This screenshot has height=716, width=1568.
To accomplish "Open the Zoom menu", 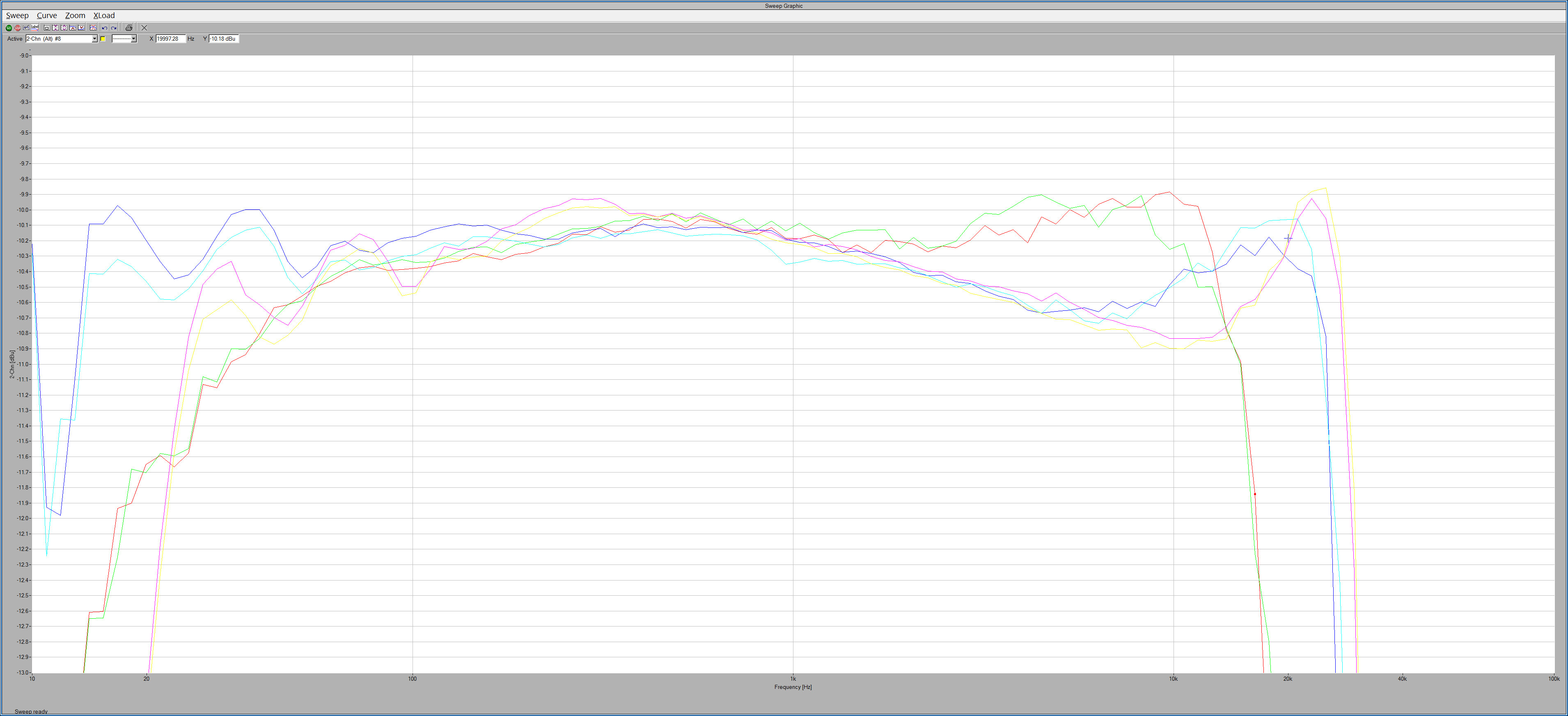I will pos(76,15).
